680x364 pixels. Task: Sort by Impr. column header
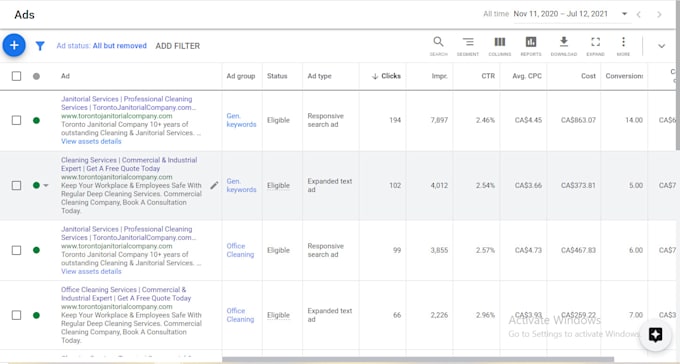tap(439, 76)
